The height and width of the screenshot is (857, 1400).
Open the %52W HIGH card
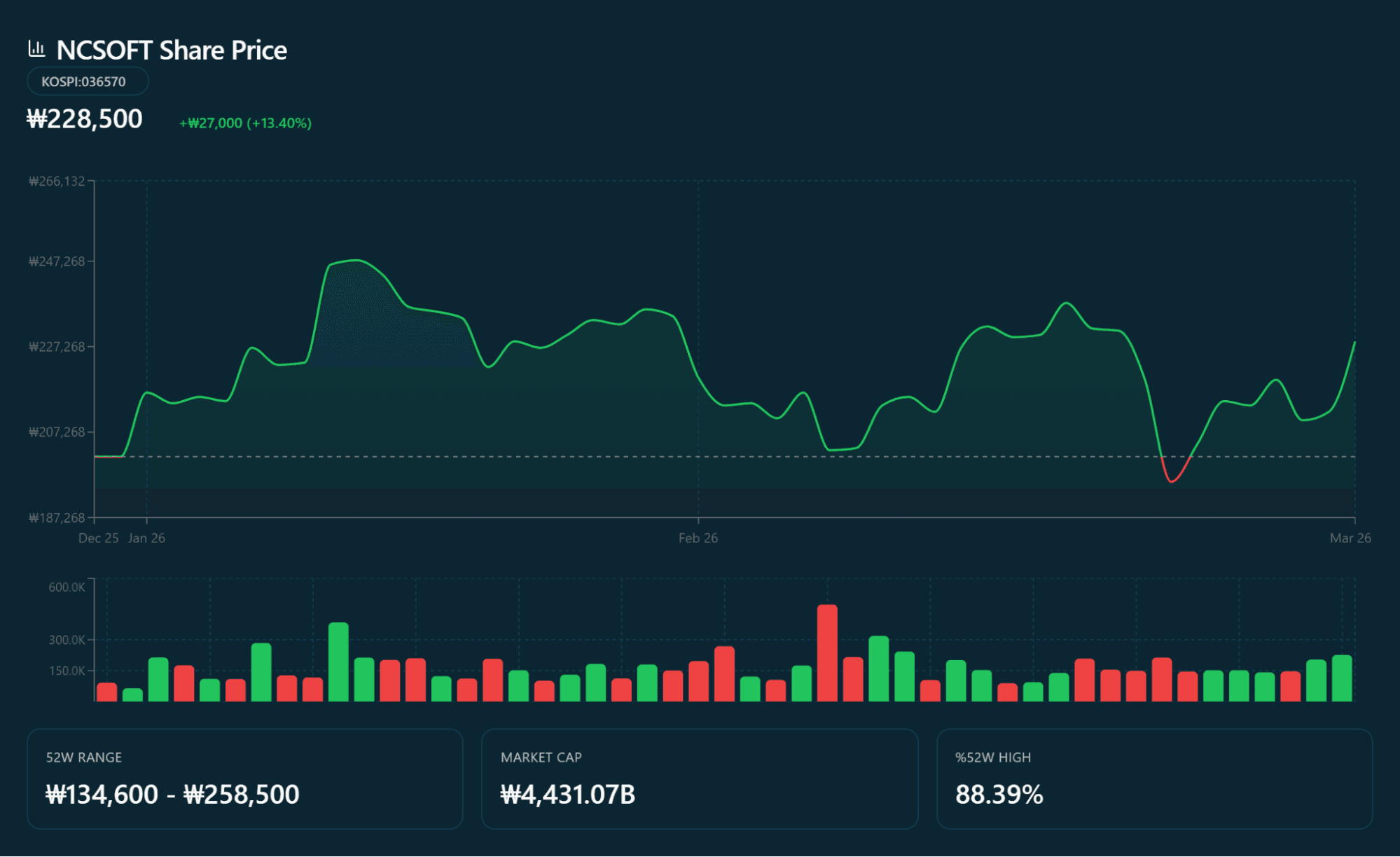tap(1153, 779)
